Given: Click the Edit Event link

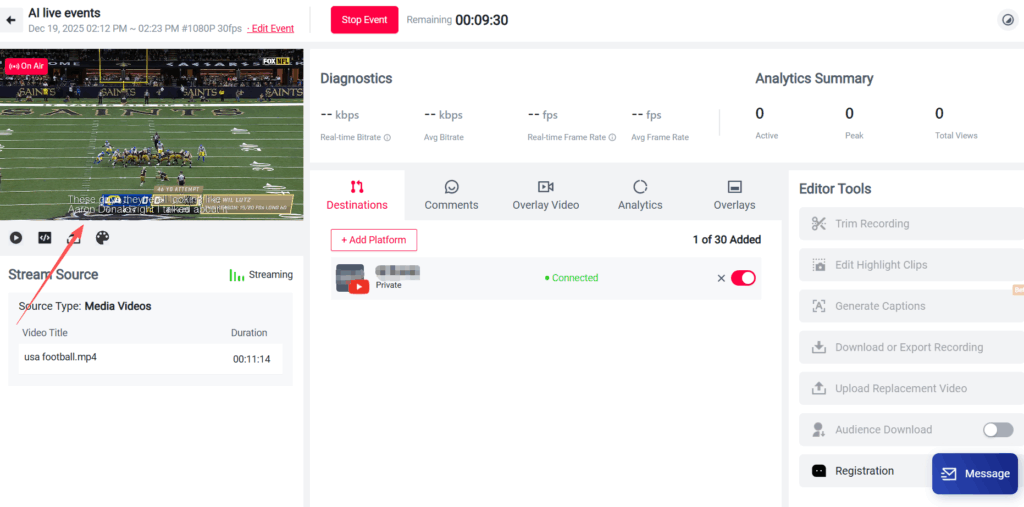Looking at the screenshot, I should coord(270,29).
